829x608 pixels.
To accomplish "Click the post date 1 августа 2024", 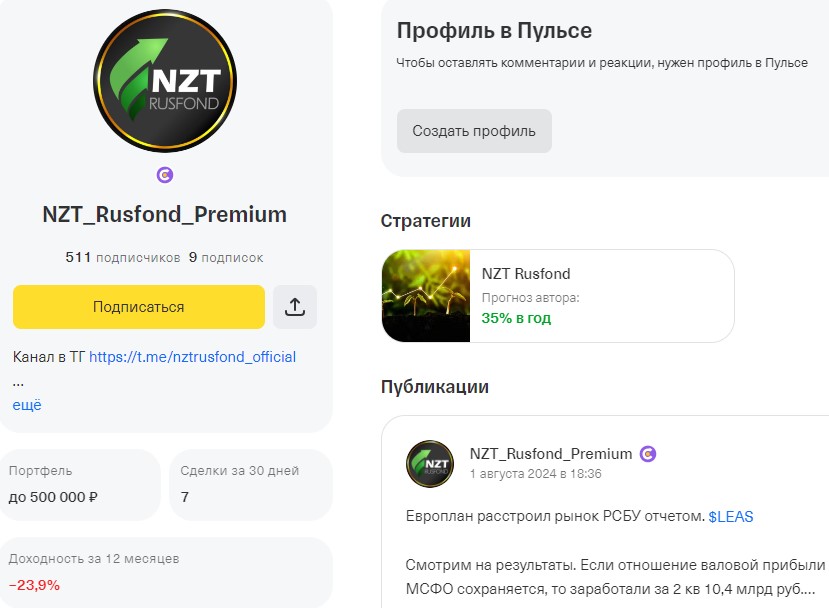I will tap(535, 474).
